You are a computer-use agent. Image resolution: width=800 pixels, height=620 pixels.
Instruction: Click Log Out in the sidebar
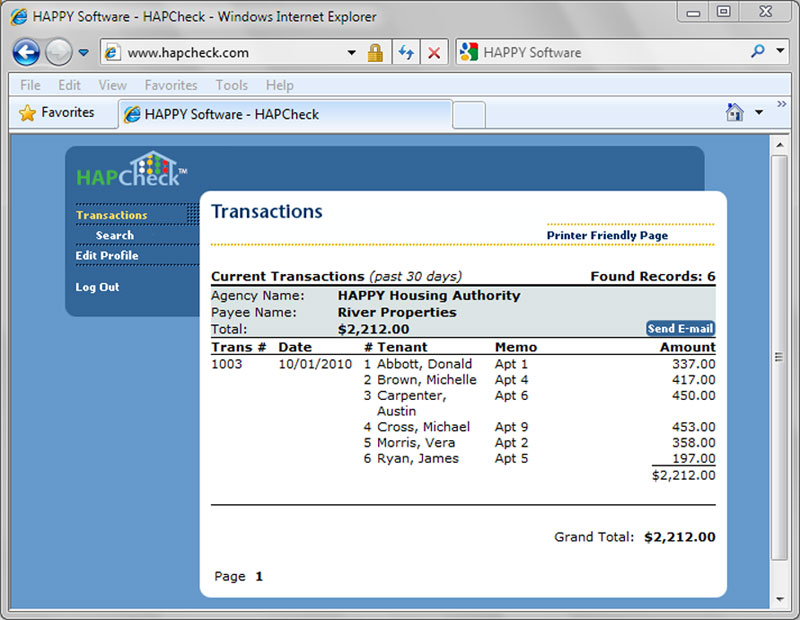pos(97,287)
